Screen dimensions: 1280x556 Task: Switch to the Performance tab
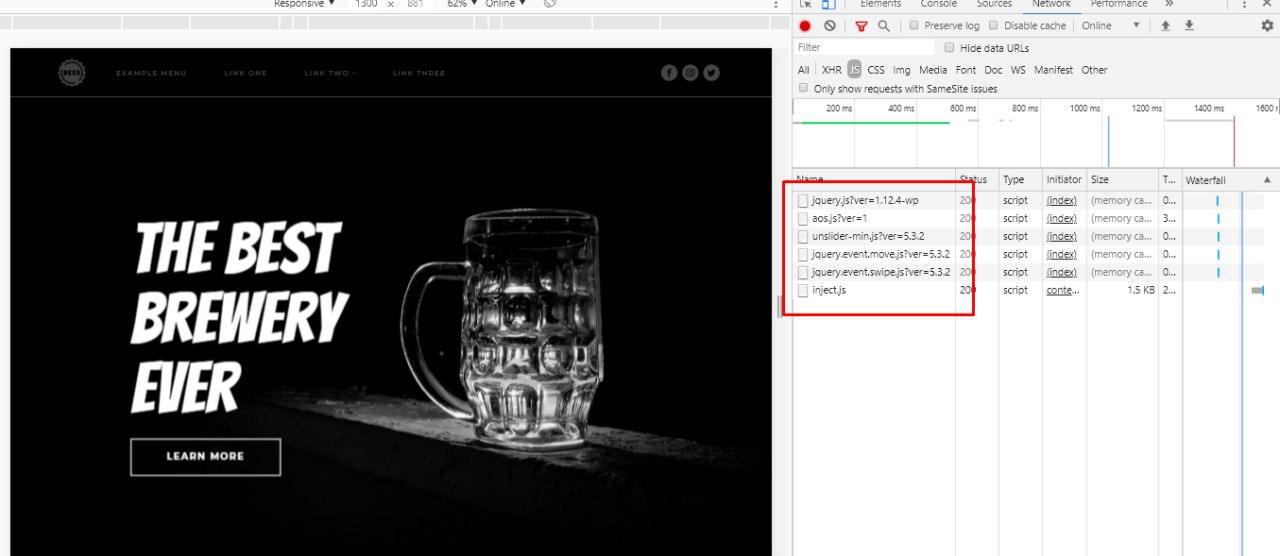pyautogui.click(x=1119, y=4)
